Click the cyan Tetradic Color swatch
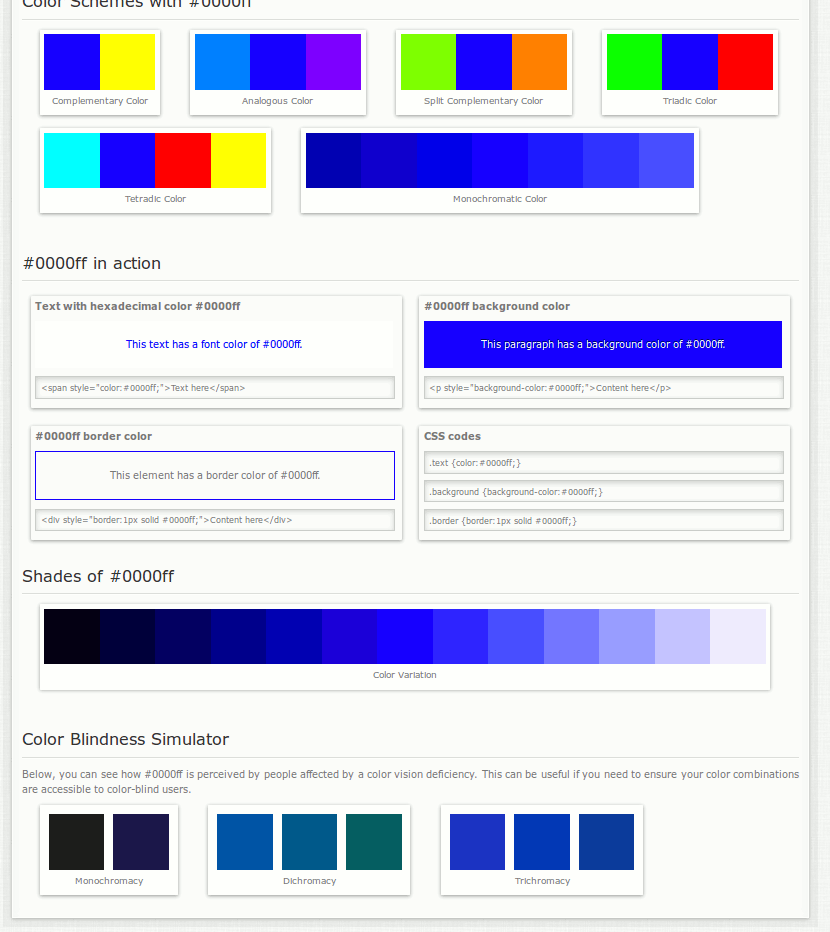Viewport: 830px width, 932px height. pyautogui.click(x=71, y=160)
